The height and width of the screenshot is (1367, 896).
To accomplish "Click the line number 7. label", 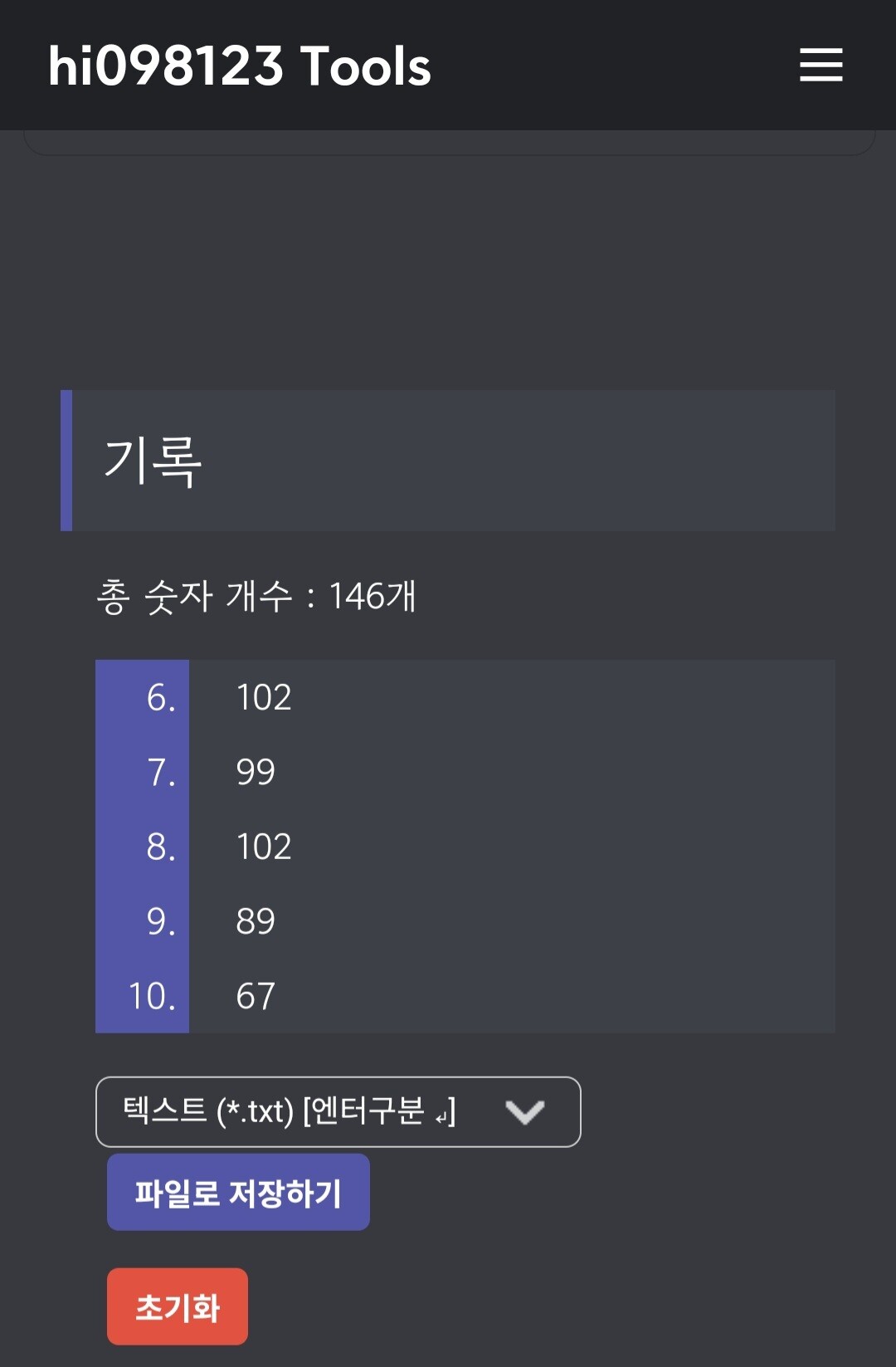I will pos(161,772).
